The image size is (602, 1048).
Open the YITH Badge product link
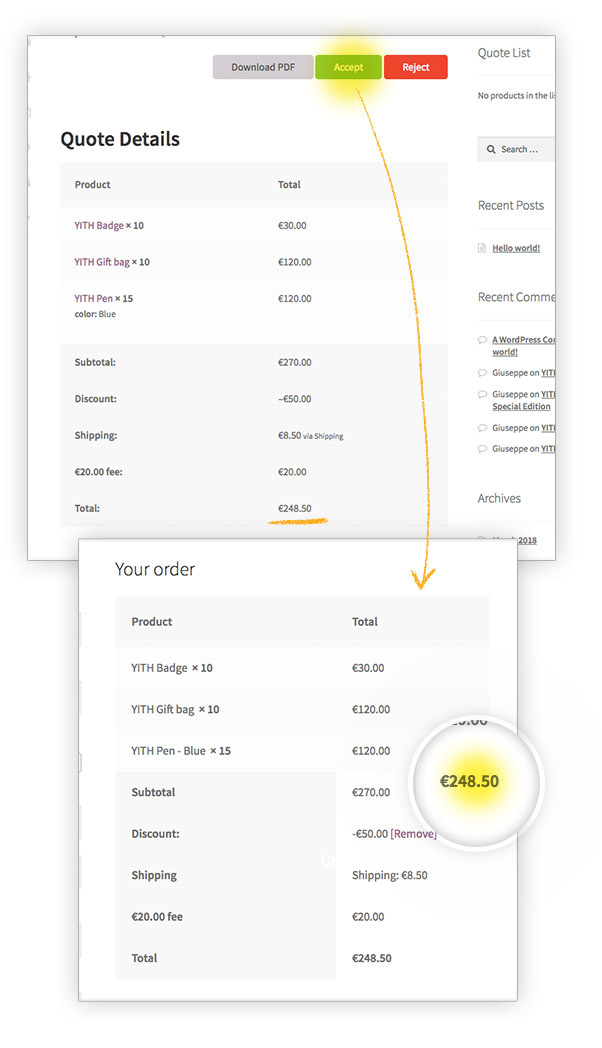coord(99,225)
